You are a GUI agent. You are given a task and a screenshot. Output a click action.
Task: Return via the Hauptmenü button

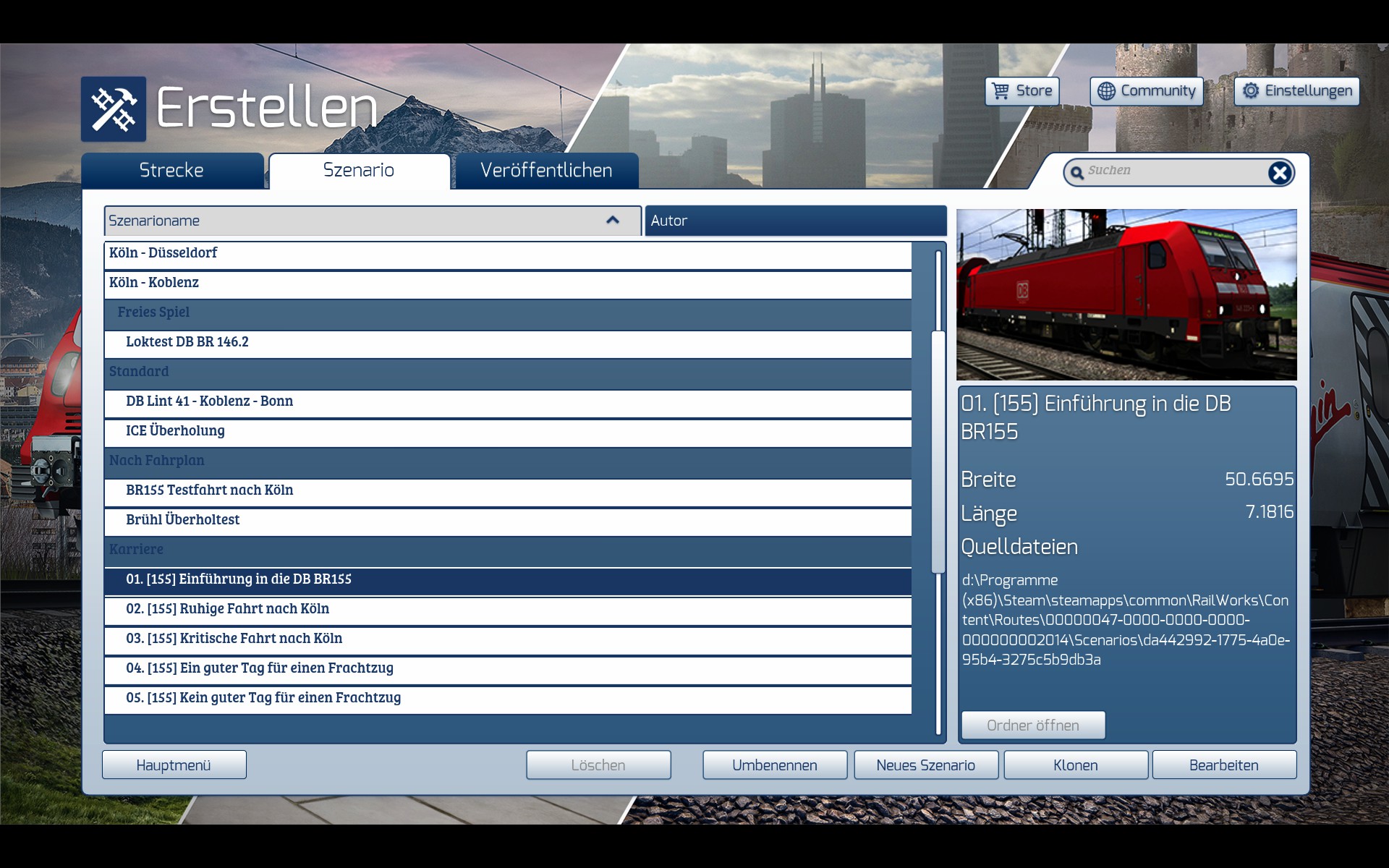click(x=174, y=765)
